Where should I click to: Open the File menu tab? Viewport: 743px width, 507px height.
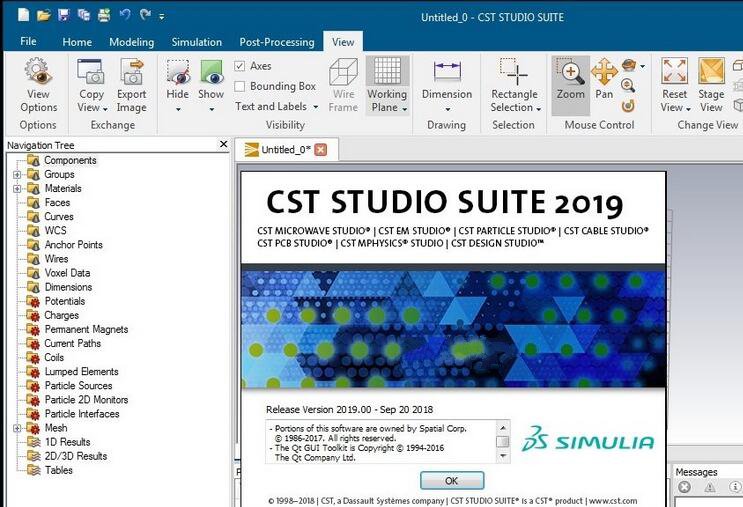(x=28, y=41)
